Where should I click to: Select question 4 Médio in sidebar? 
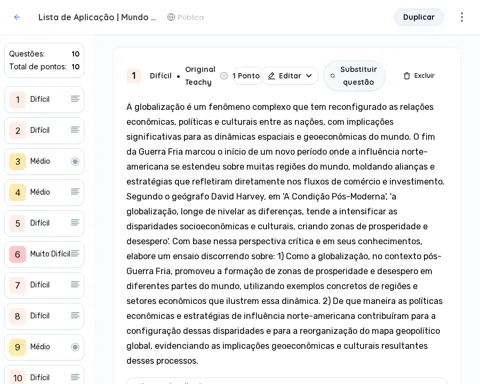(x=44, y=192)
